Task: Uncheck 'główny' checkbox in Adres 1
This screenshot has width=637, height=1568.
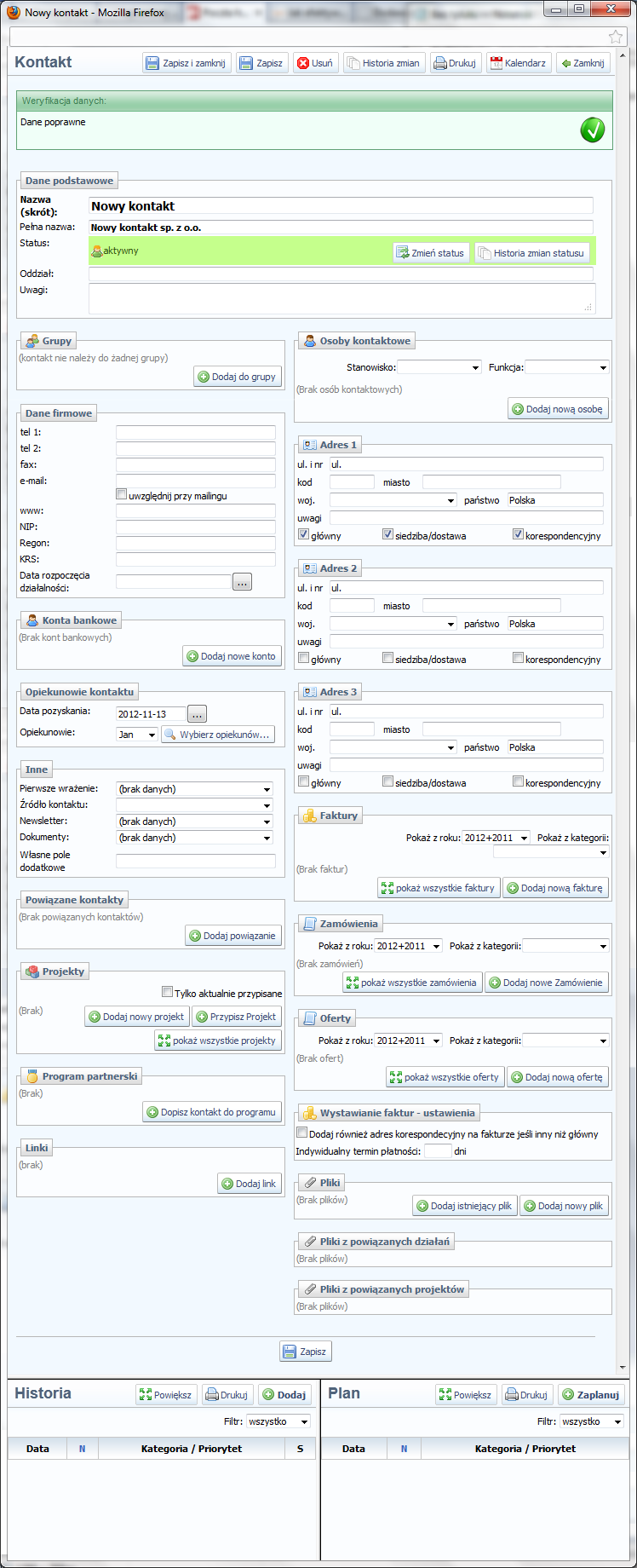Action: click(304, 534)
